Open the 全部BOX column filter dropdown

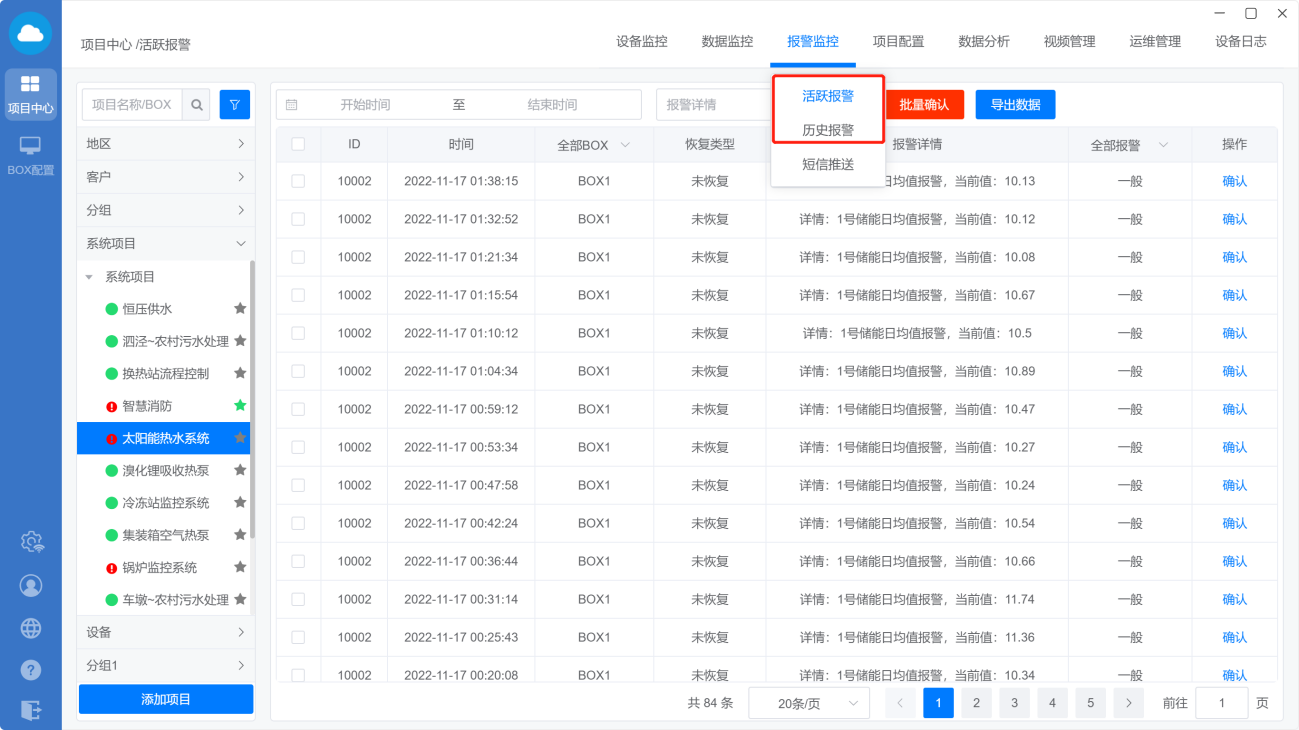[594, 145]
